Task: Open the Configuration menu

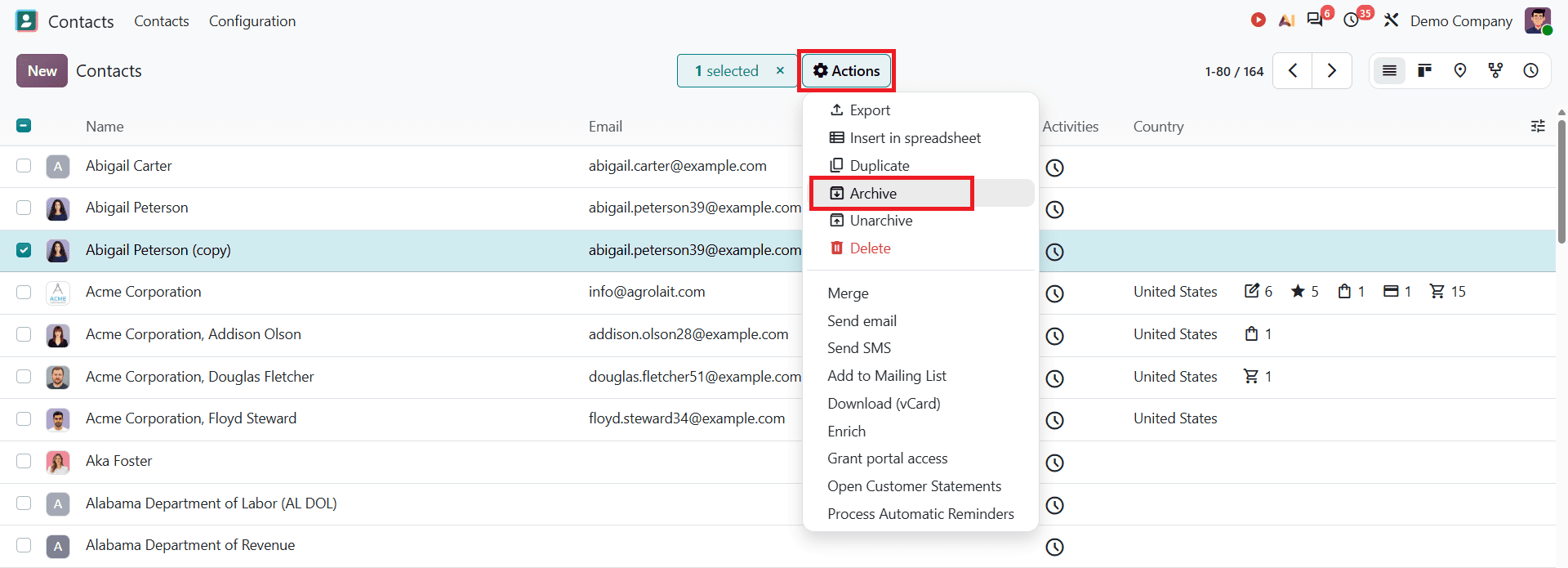Action: click(x=252, y=21)
